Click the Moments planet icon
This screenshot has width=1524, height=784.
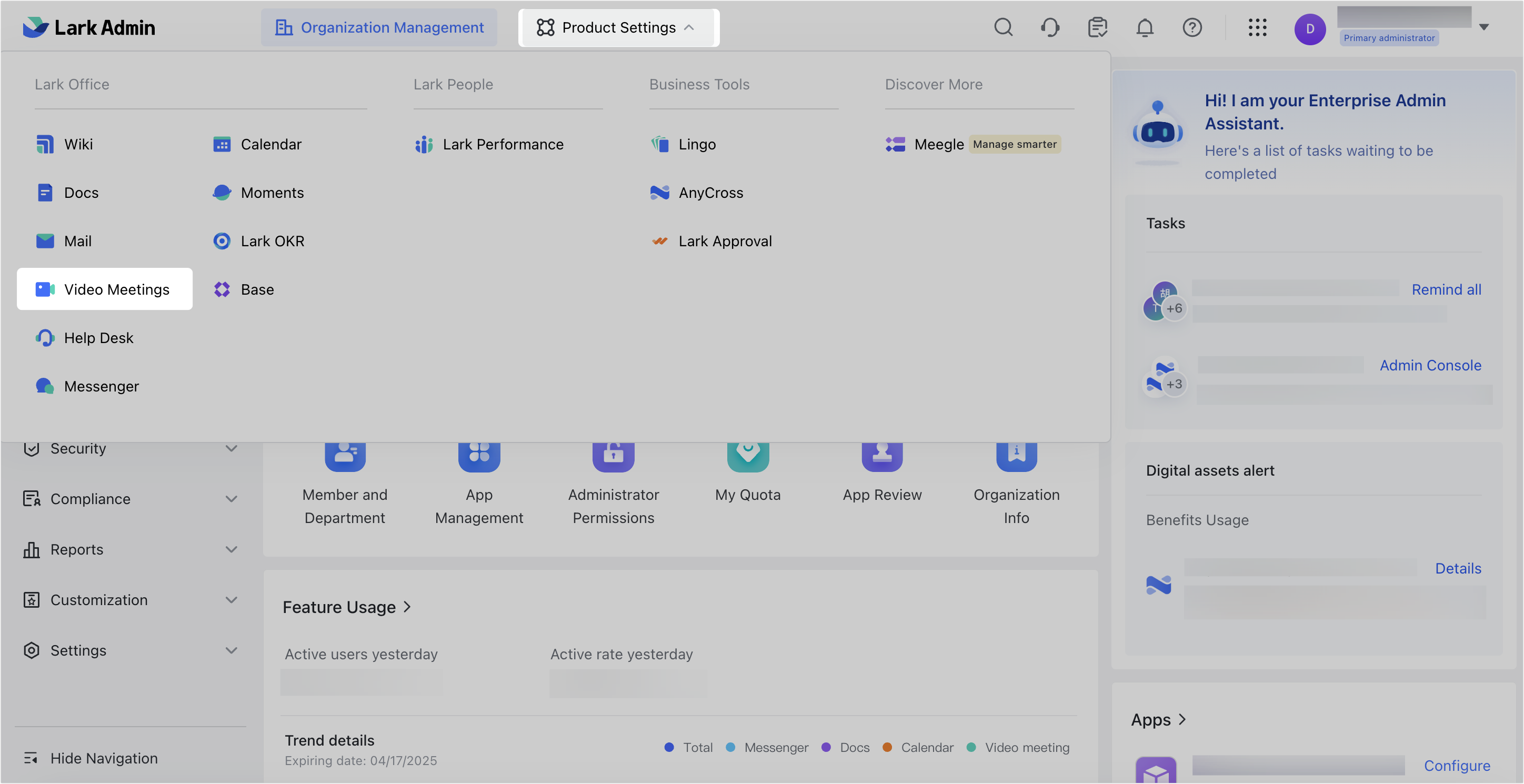222,192
